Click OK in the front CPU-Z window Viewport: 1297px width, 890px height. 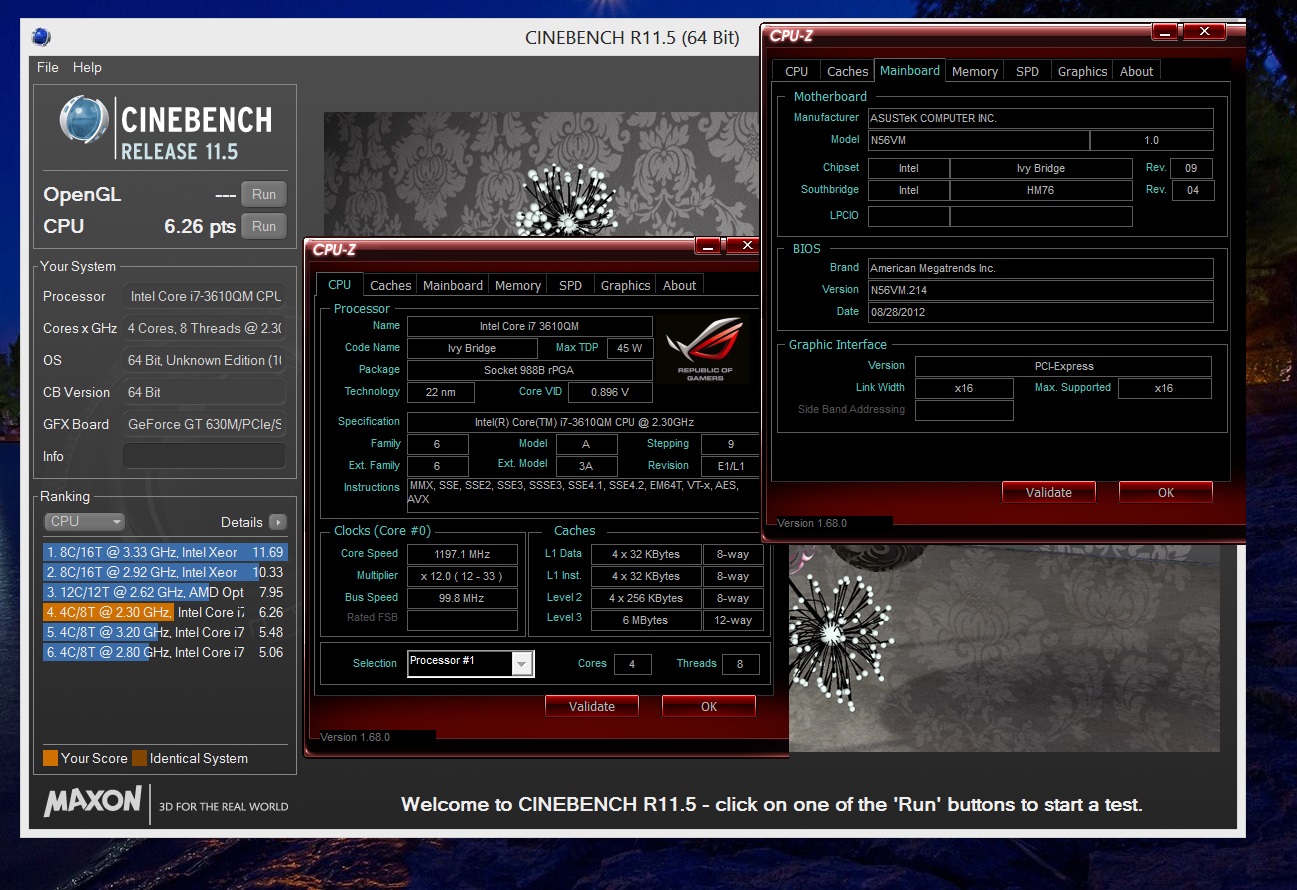709,706
